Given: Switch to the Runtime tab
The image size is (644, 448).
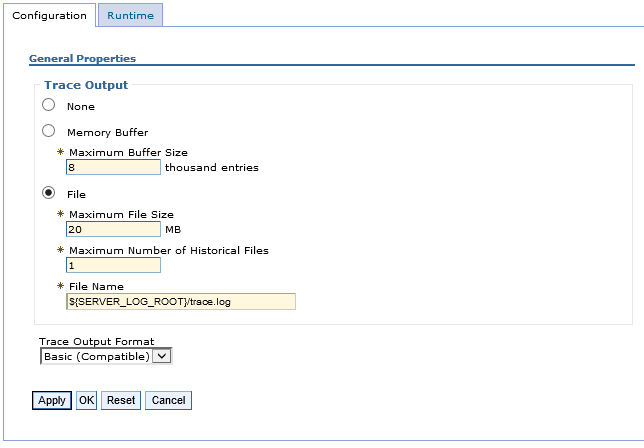Looking at the screenshot, I should [x=131, y=15].
